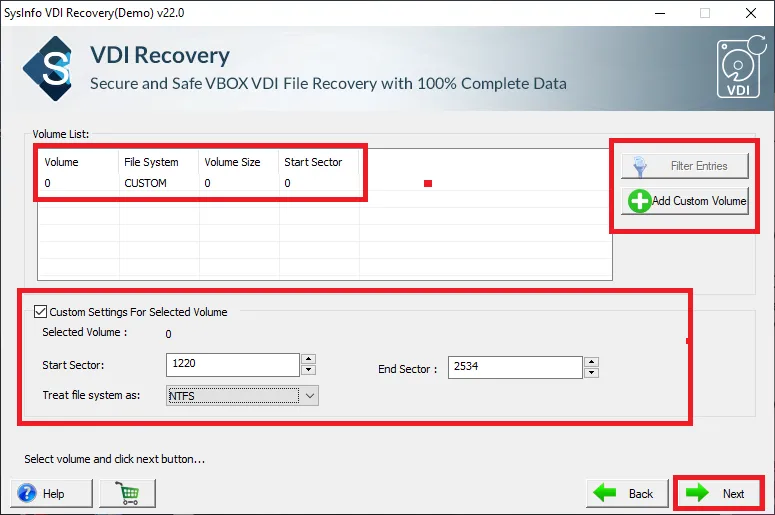Image resolution: width=775 pixels, height=515 pixels.
Task: Click the End Sector input field
Action: click(515, 367)
